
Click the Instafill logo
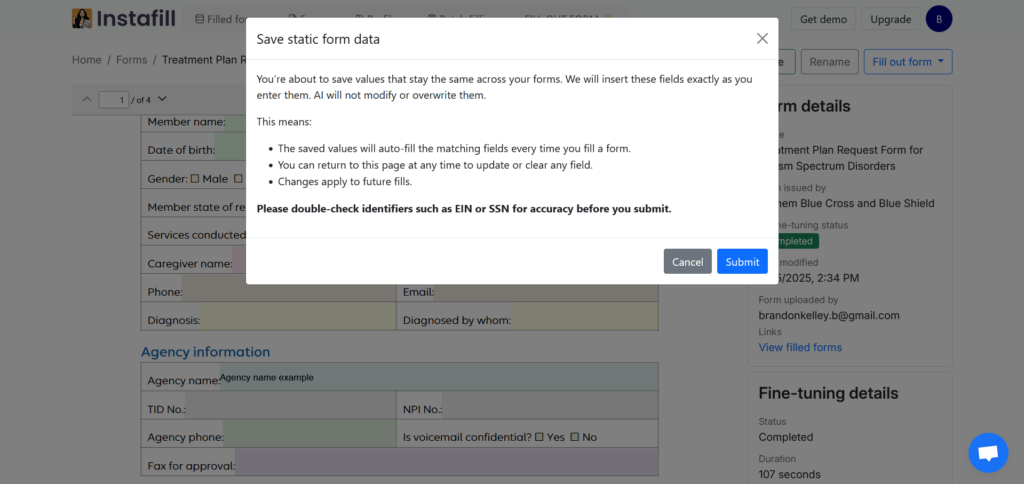click(110, 19)
